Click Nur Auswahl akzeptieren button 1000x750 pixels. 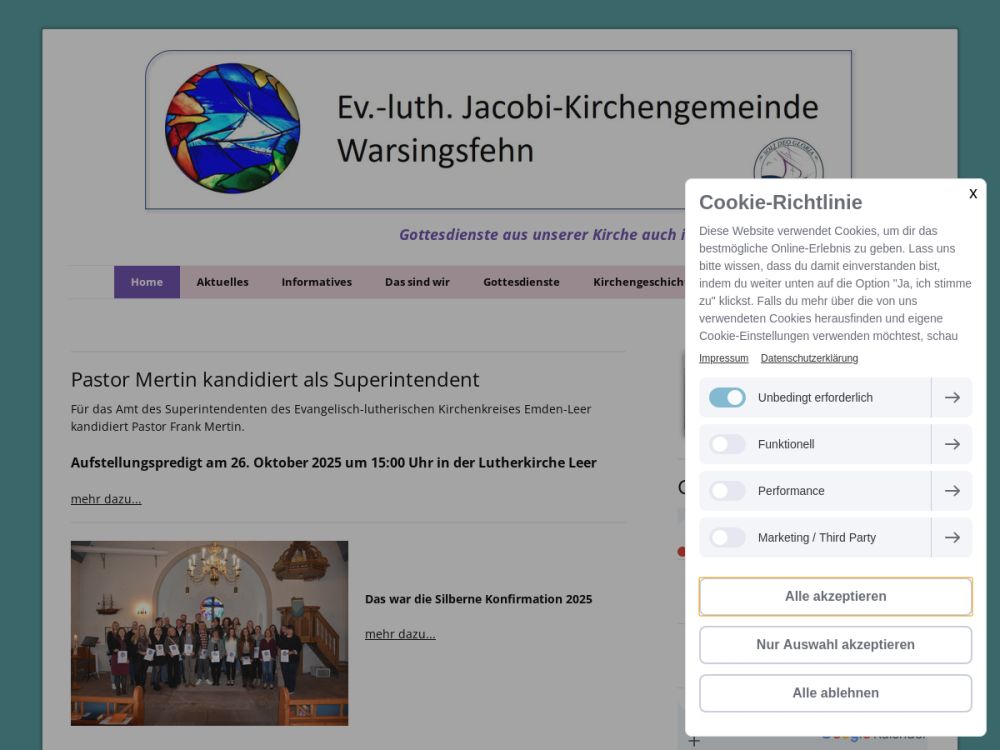[x=835, y=645]
